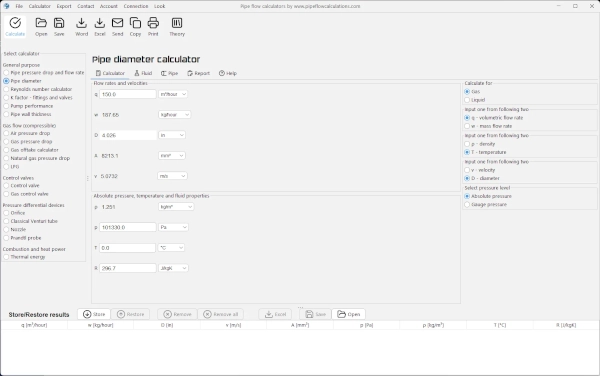This screenshot has width=600, height=376.
Task: Open the Theory toolbar icon
Action: point(177,27)
